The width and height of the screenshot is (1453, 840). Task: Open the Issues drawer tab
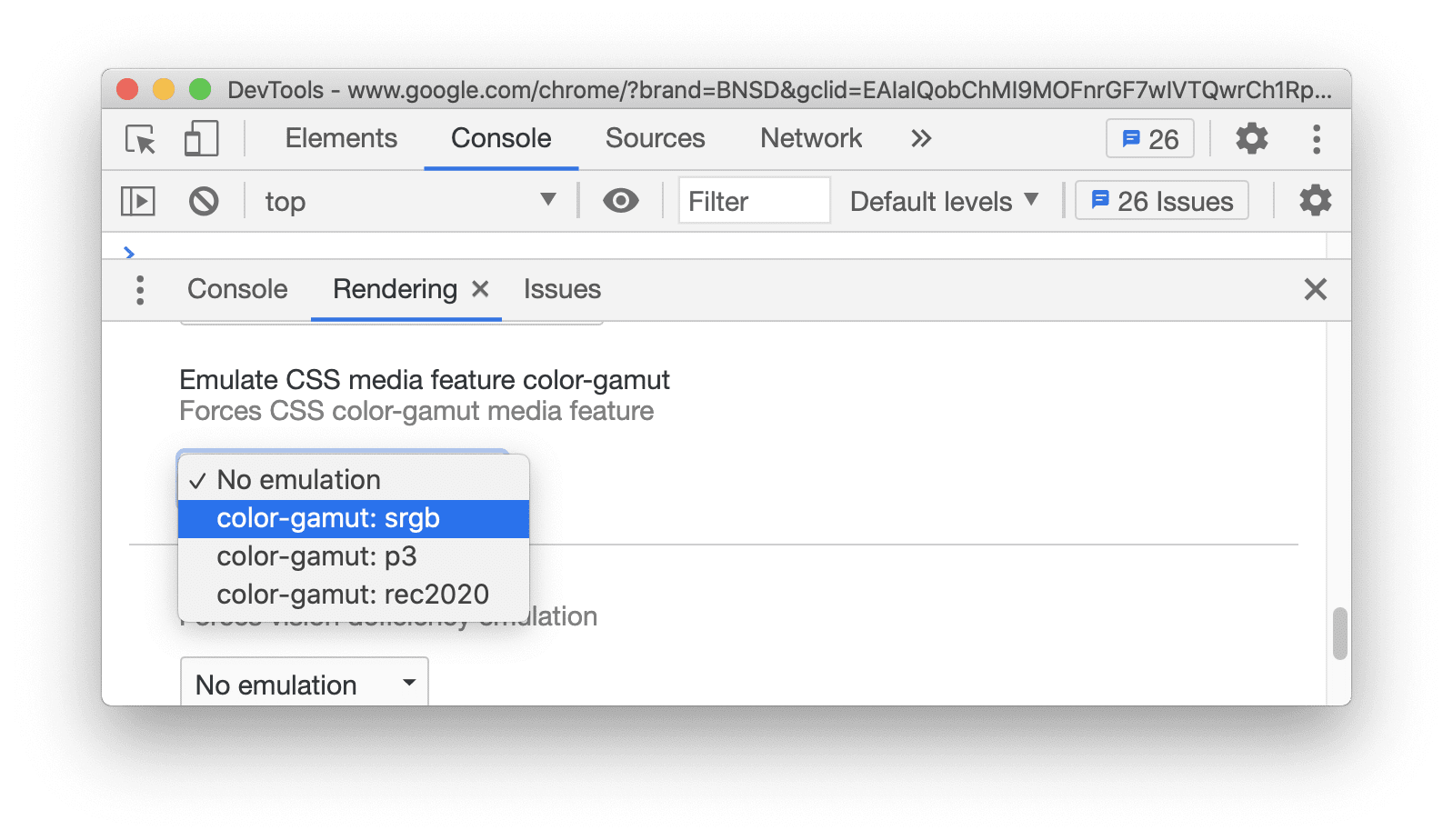tap(561, 289)
